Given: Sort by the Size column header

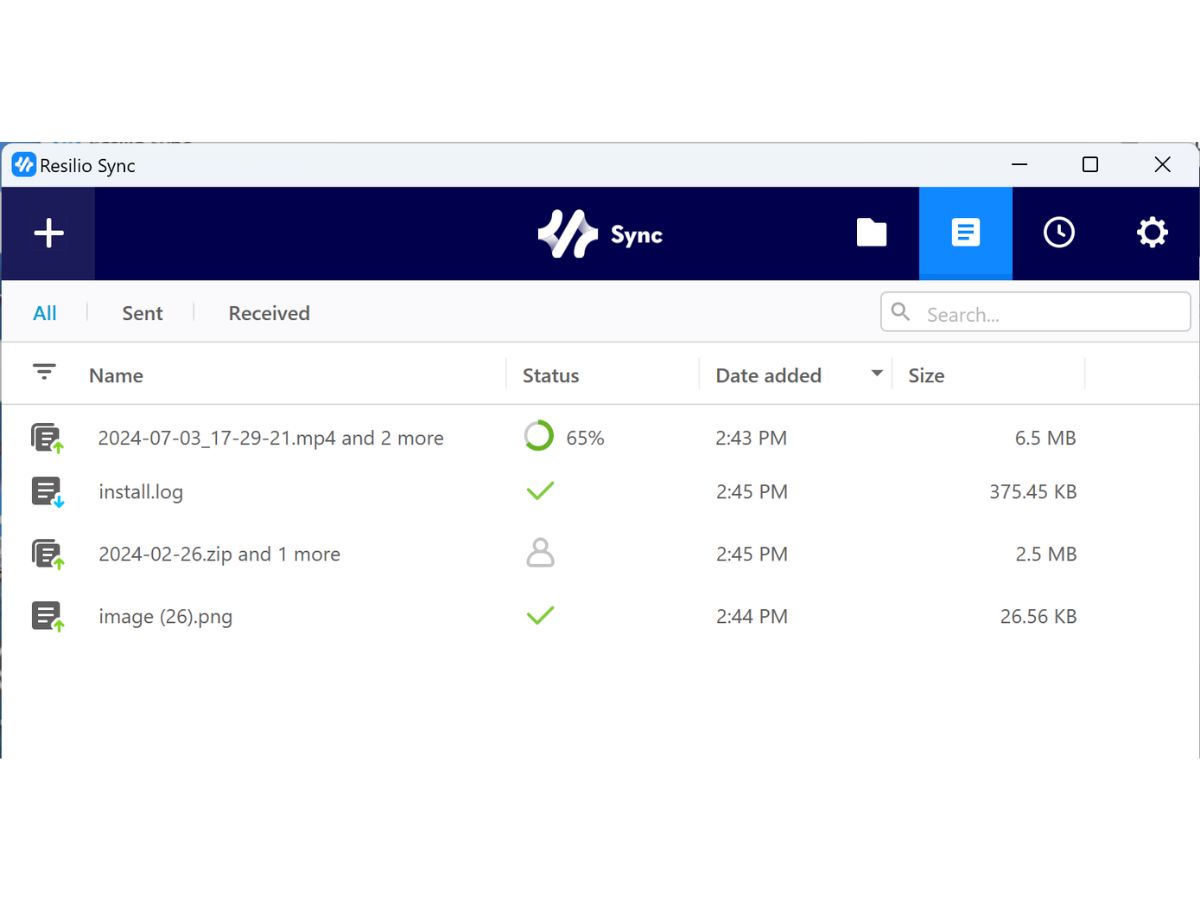Looking at the screenshot, I should pyautogui.click(x=926, y=375).
